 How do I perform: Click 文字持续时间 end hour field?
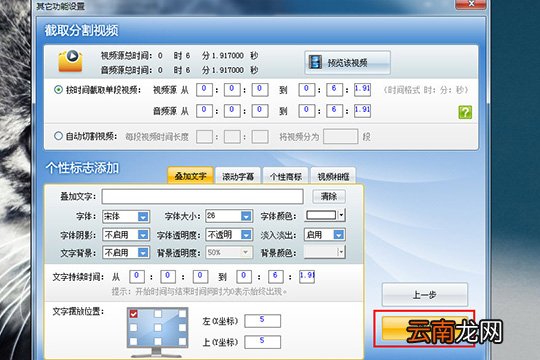pos(244,277)
